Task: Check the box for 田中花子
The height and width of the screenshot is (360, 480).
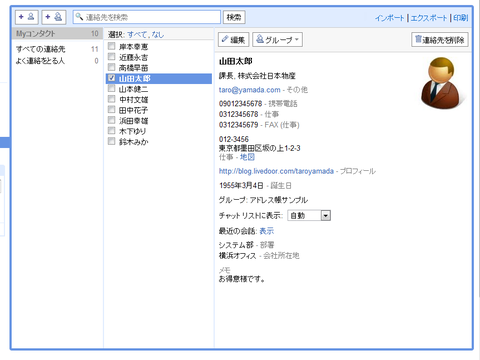Action: click(111, 110)
